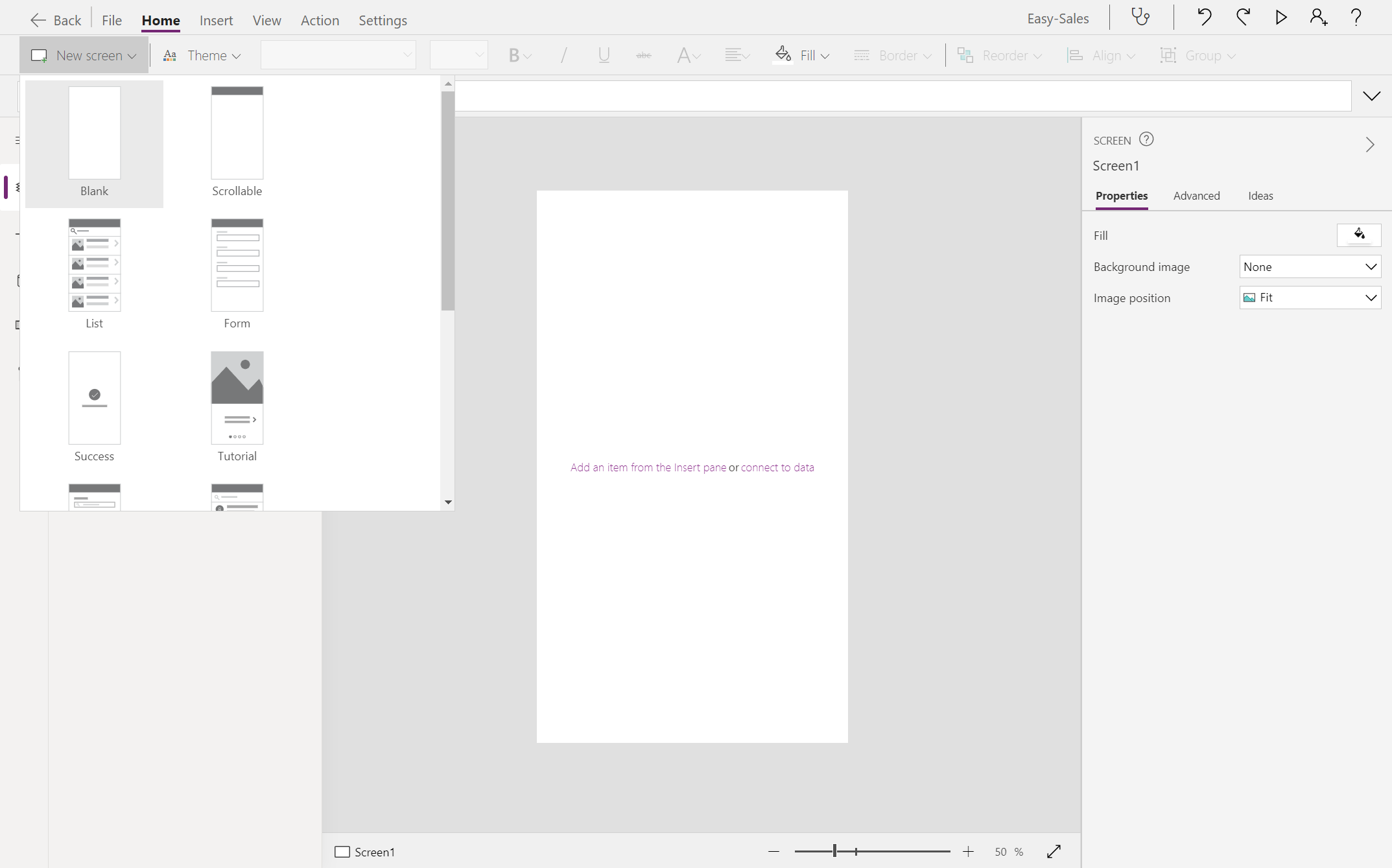Image resolution: width=1392 pixels, height=868 pixels.
Task: Open the Image position Fit dropdown
Action: 1310,298
